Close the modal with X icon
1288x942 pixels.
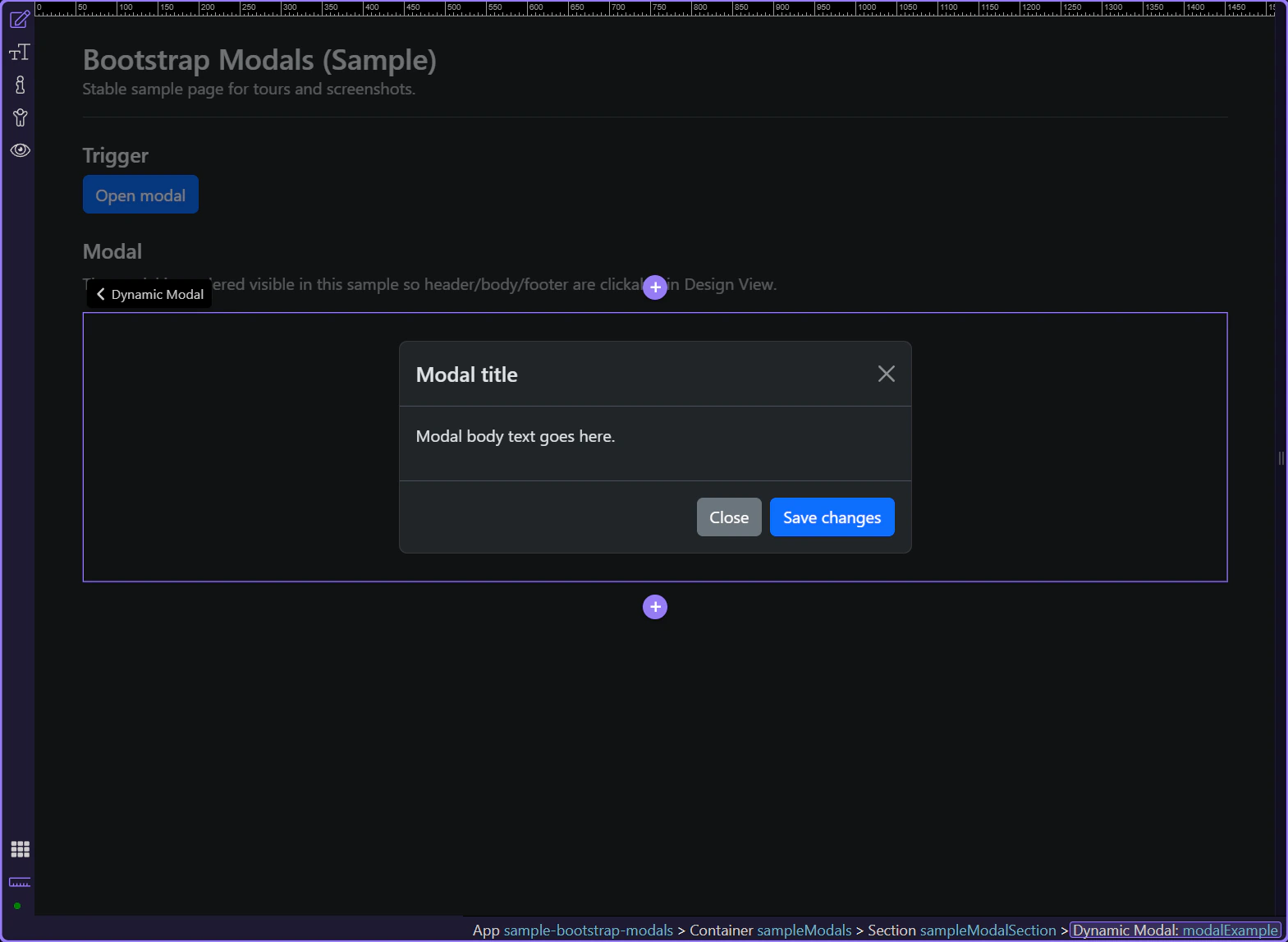[x=887, y=374]
